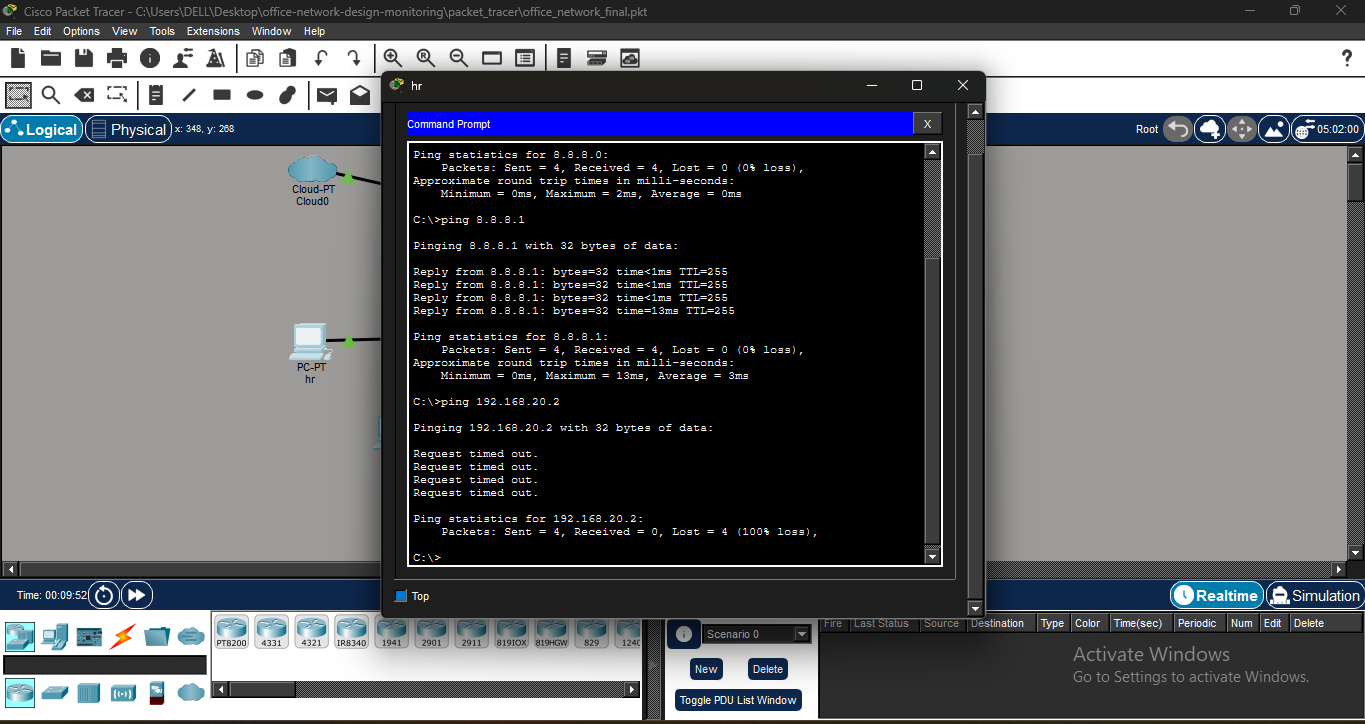This screenshot has width=1365, height=724.
Task: Click Delete scenario button
Action: [x=768, y=669]
